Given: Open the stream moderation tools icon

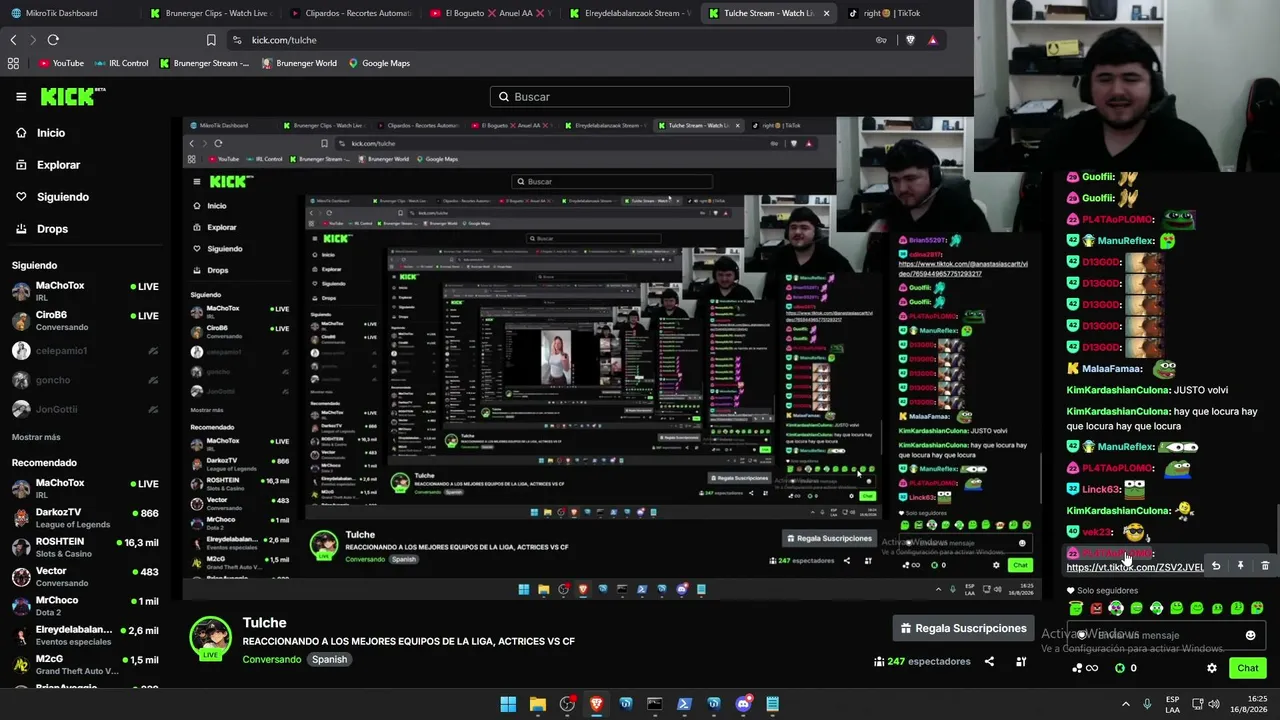Looking at the screenshot, I should coord(1021,661).
